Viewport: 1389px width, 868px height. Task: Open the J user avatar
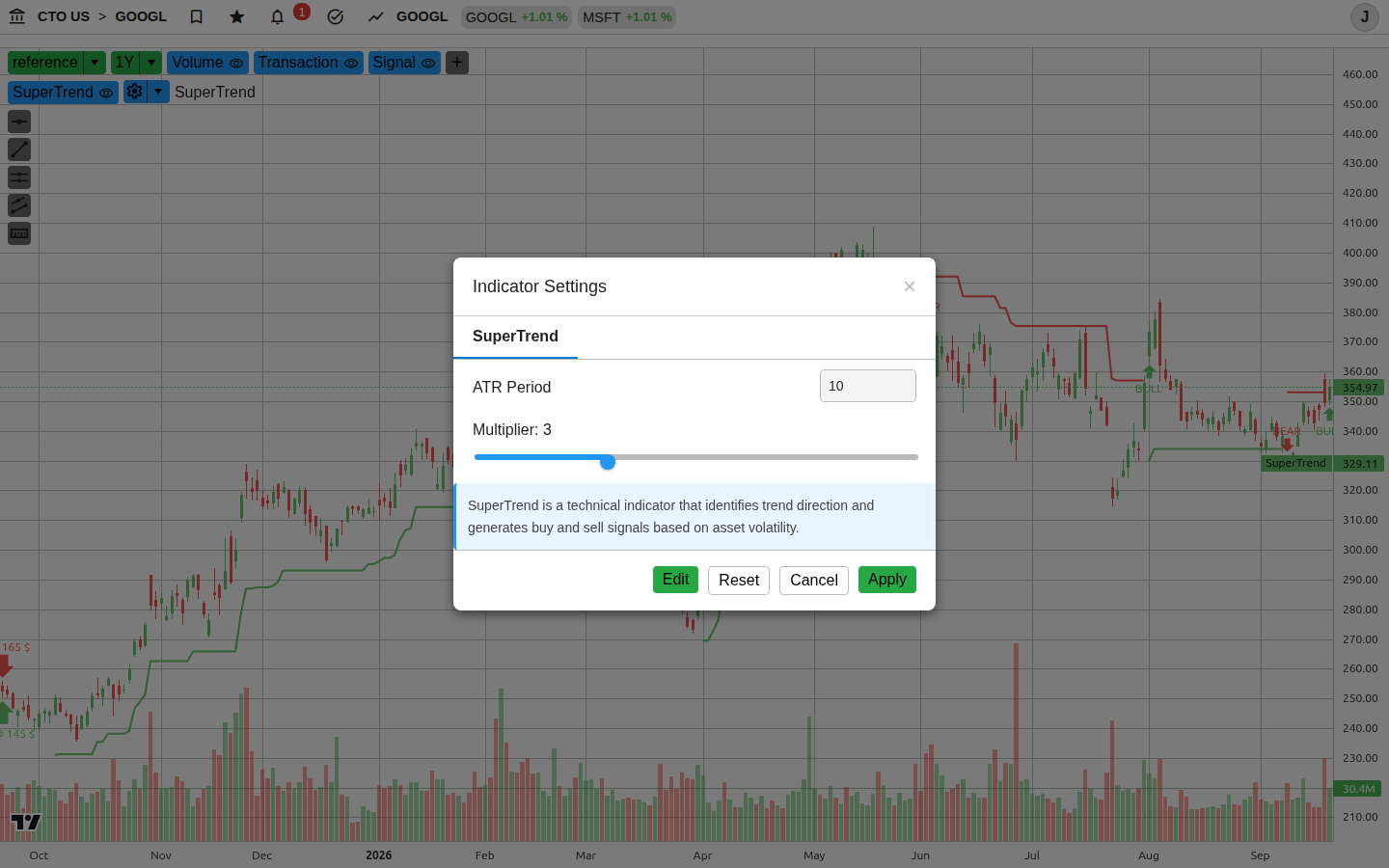1364,16
